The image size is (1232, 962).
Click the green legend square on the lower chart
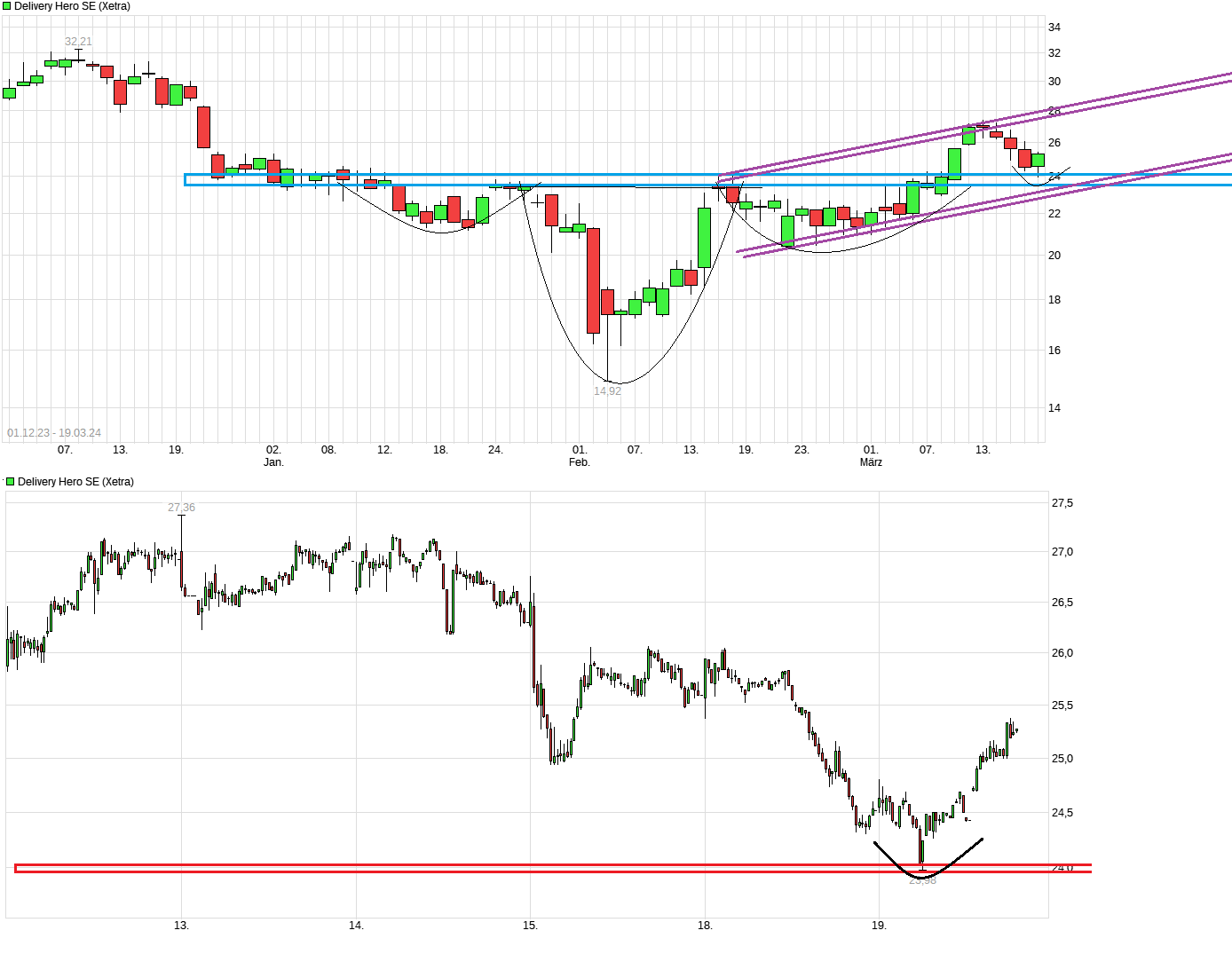[10, 481]
